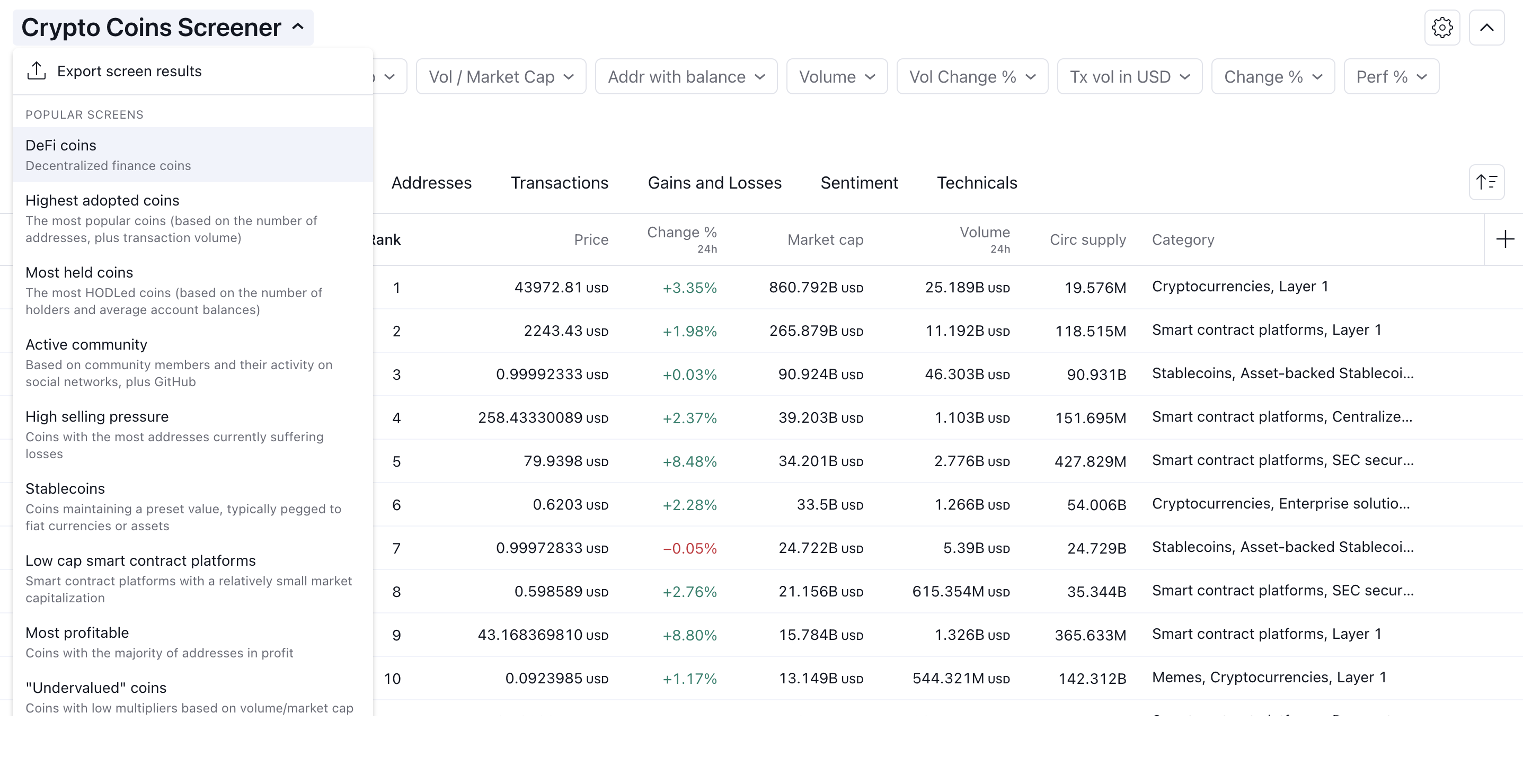Click Export screen results
1523x784 pixels.
[129, 72]
